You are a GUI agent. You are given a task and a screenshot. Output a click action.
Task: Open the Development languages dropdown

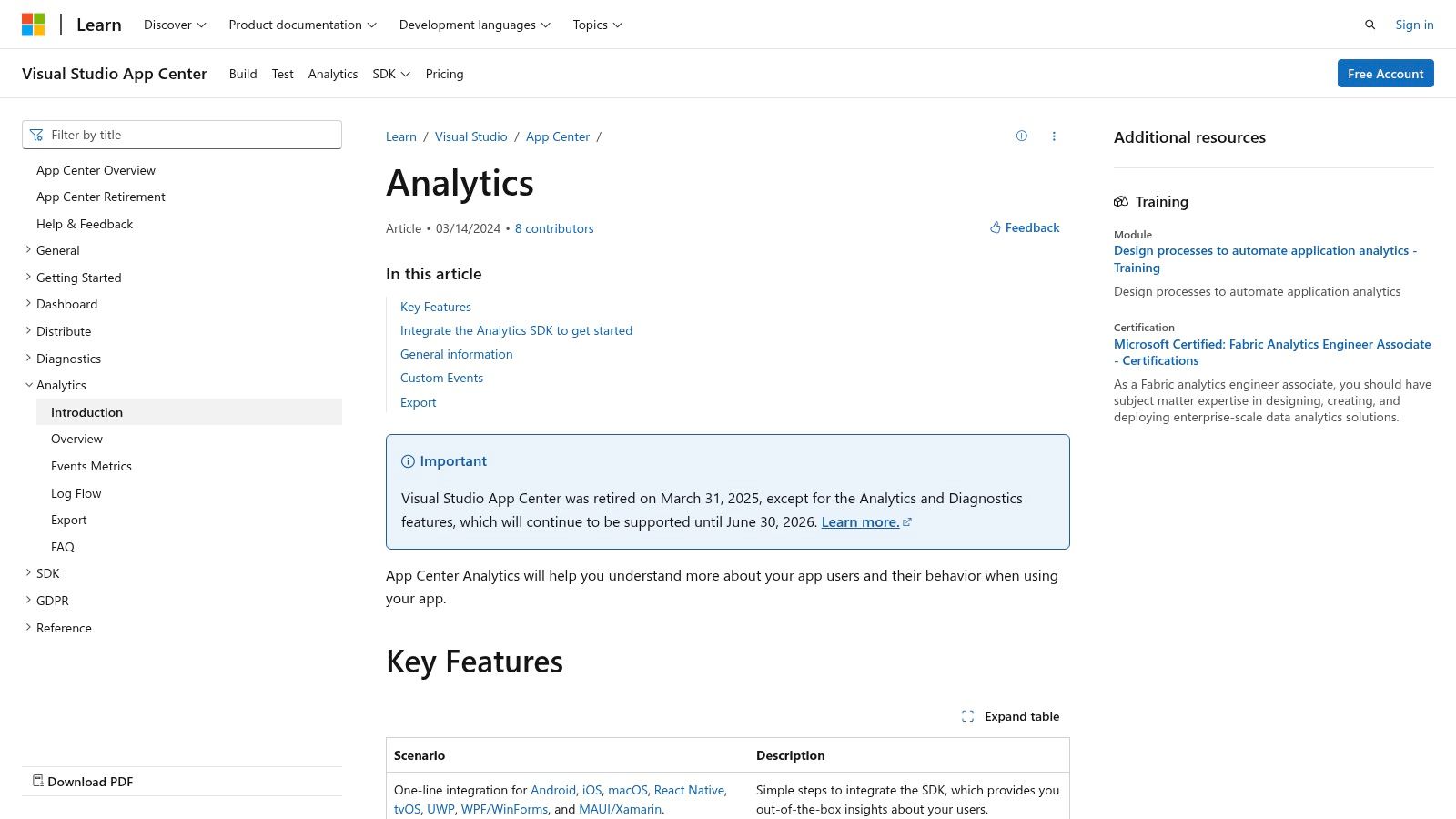pos(474,25)
